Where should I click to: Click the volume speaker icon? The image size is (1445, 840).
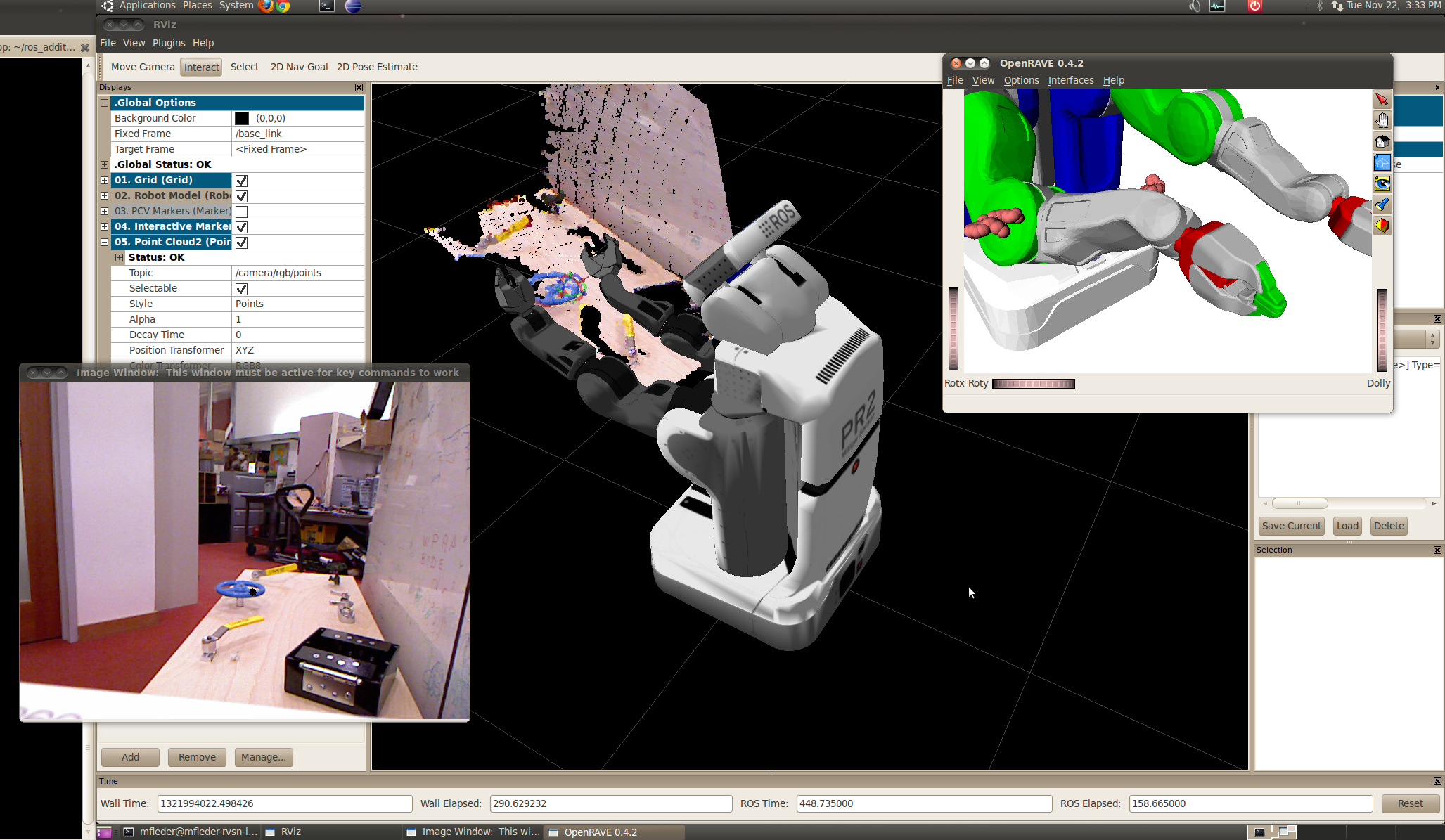tap(1194, 6)
